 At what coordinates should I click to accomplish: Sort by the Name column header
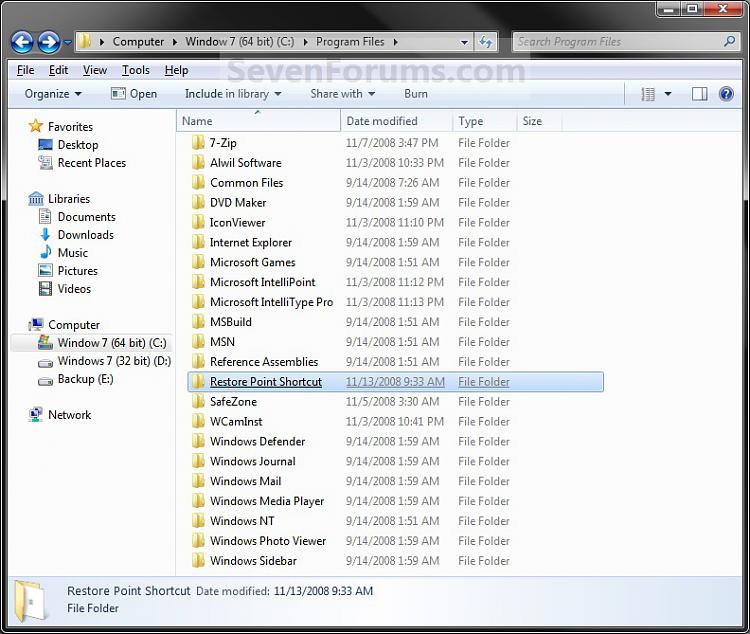[258, 121]
